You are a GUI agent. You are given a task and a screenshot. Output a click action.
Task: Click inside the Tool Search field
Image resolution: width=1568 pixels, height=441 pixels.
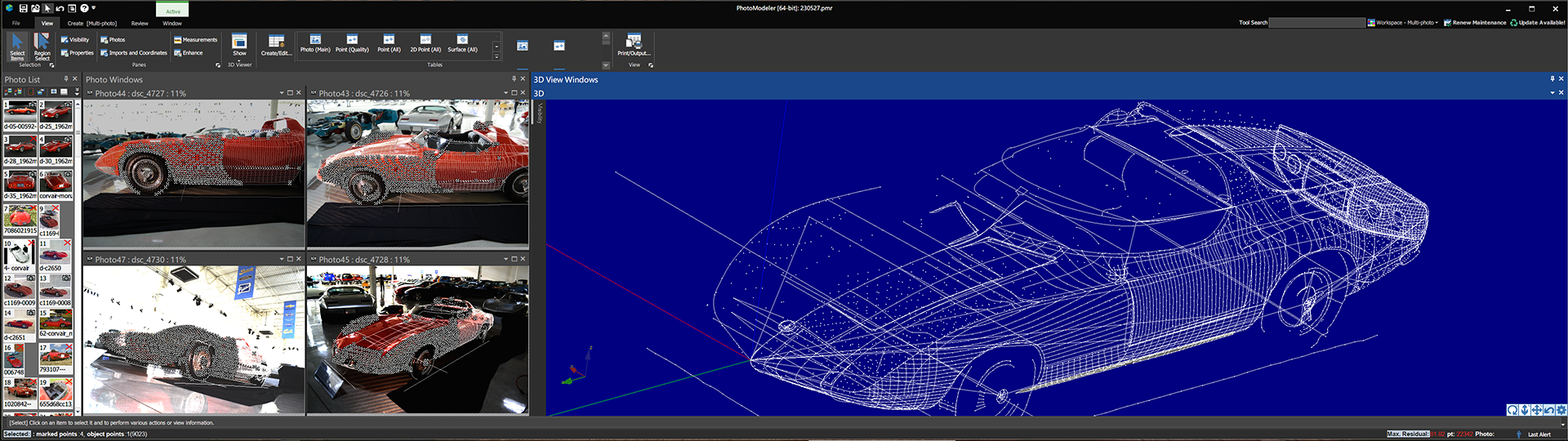(x=1316, y=23)
